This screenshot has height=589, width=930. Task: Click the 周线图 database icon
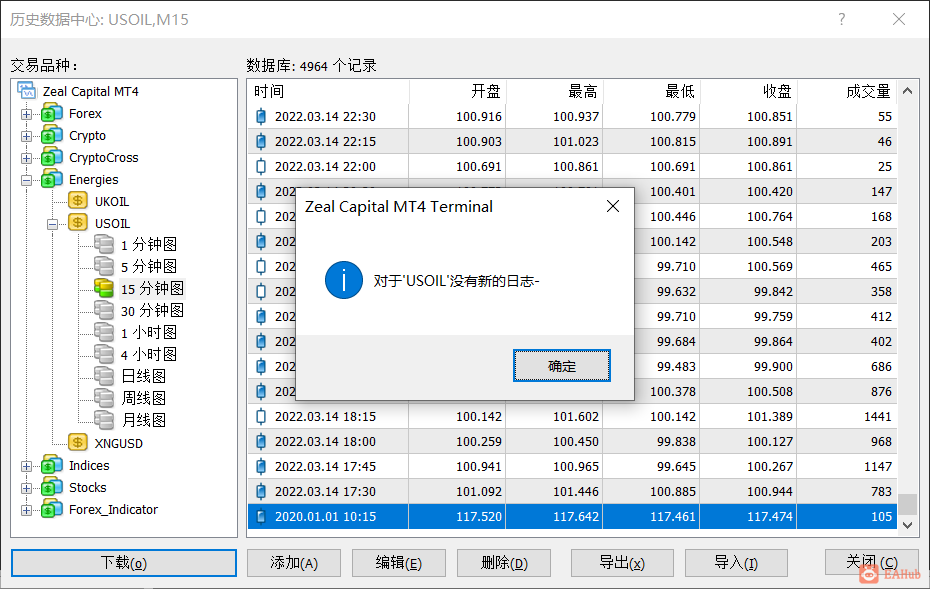(104, 398)
